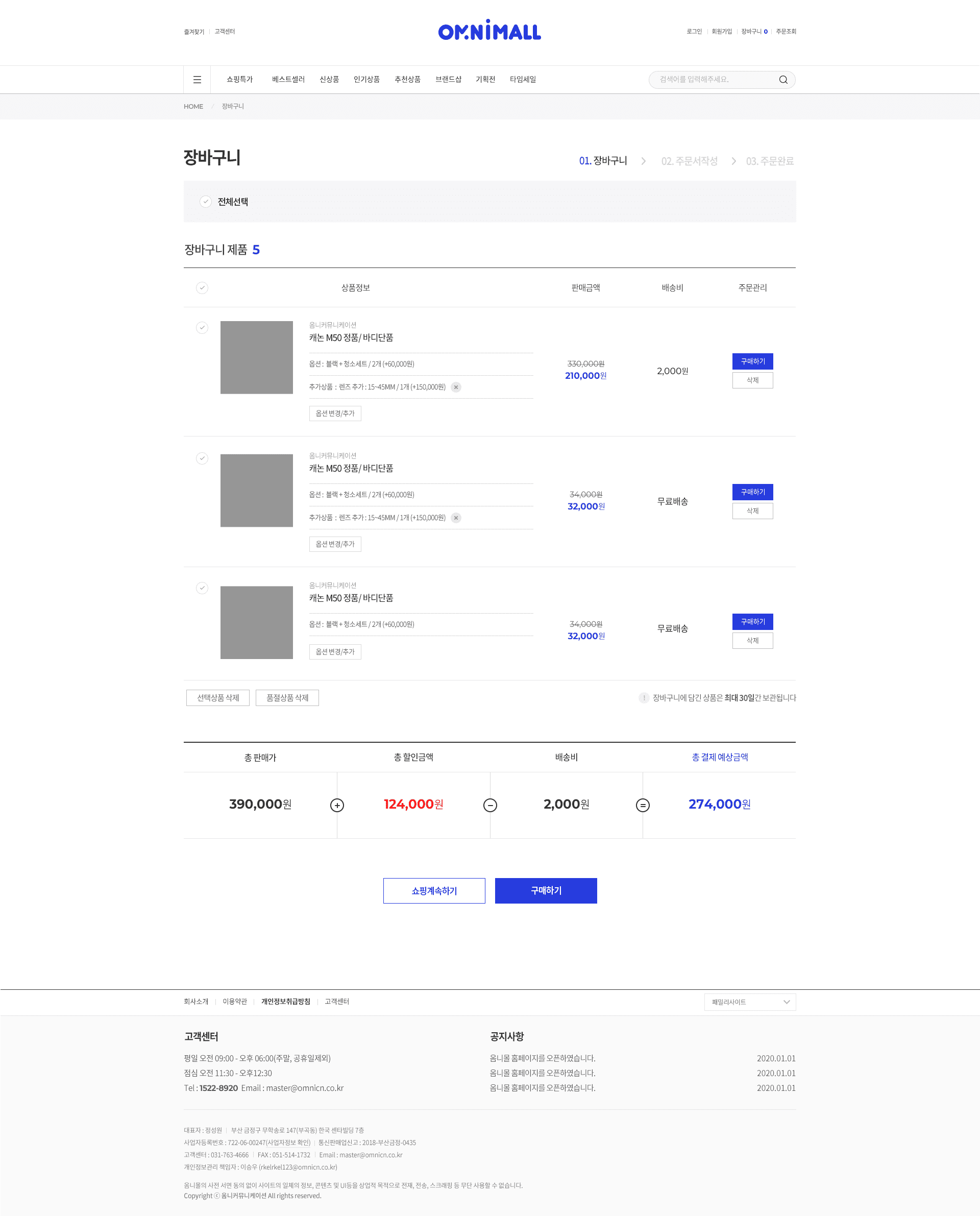Click the search magnifier icon

(783, 80)
